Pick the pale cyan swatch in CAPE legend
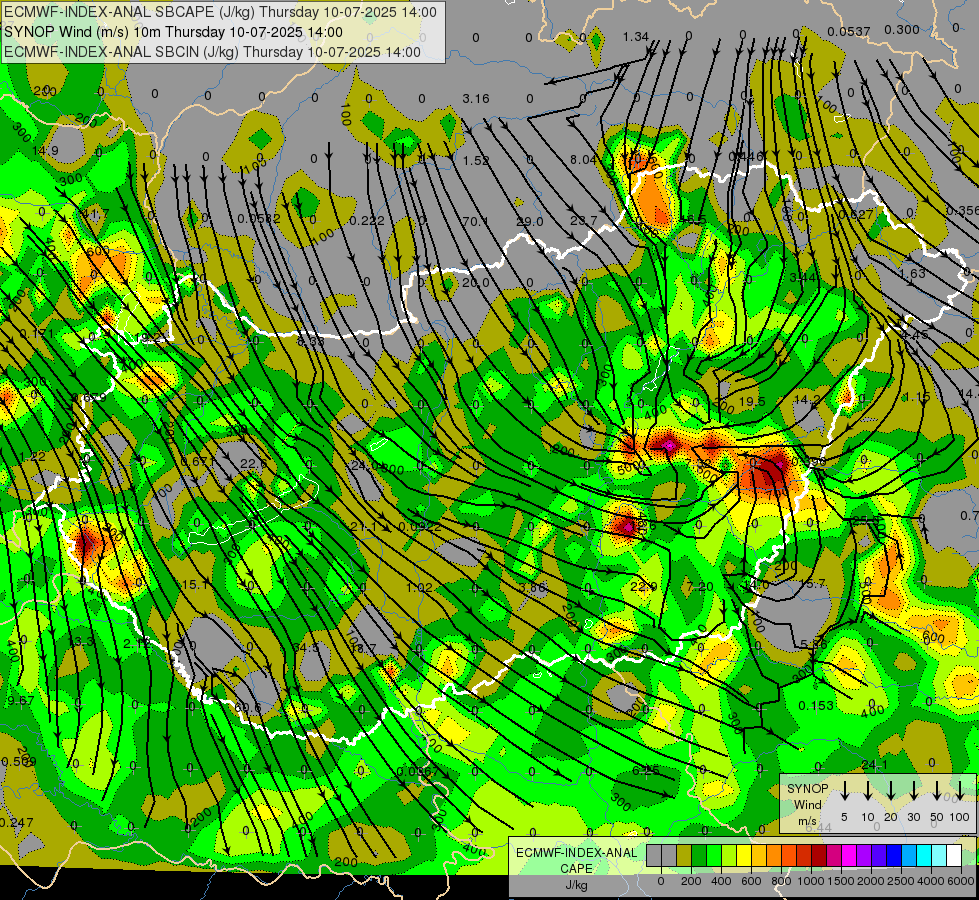This screenshot has width=979, height=900. 938,856
